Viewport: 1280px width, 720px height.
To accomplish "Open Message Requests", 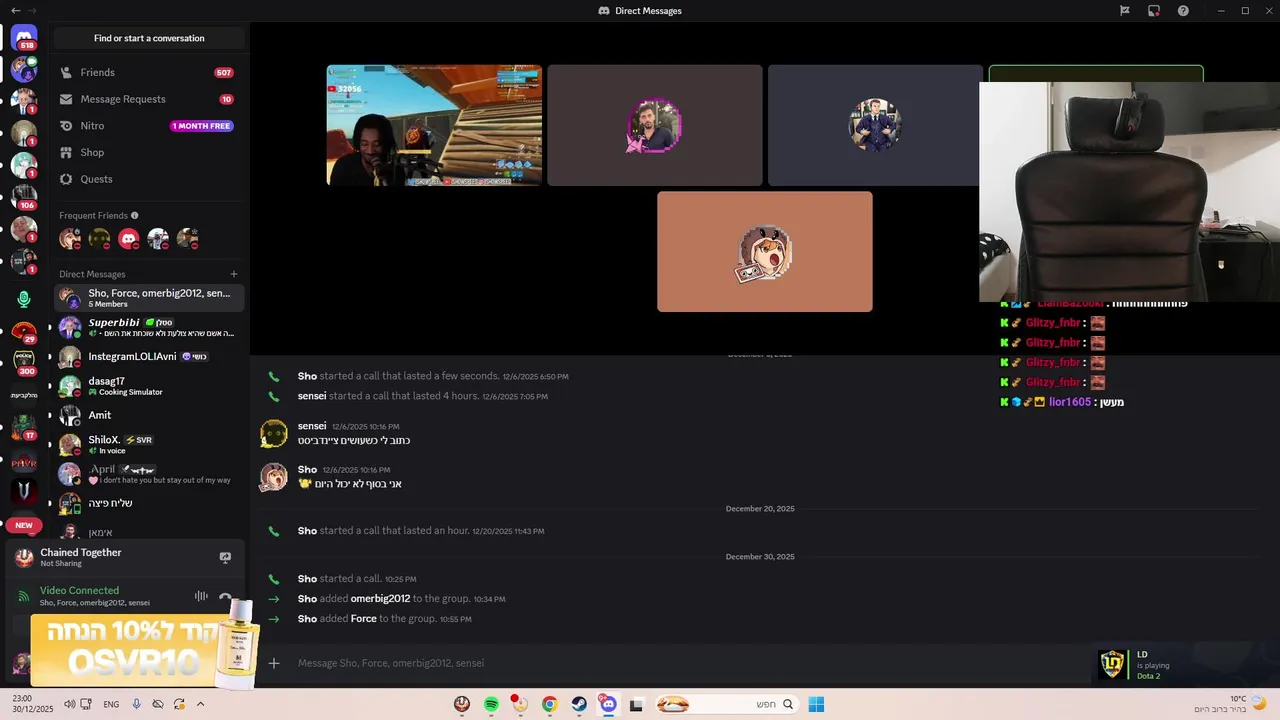I will pyautogui.click(x=149, y=99).
